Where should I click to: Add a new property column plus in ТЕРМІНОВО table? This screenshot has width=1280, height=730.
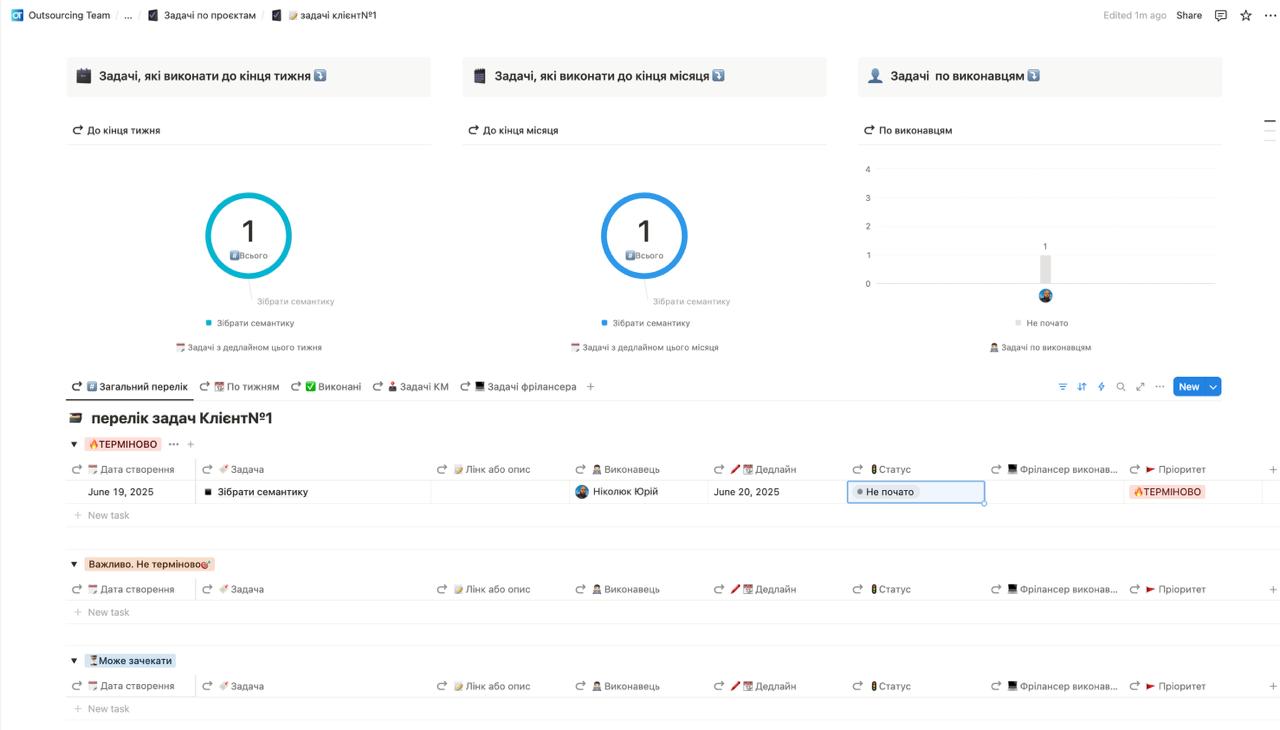point(1272,469)
